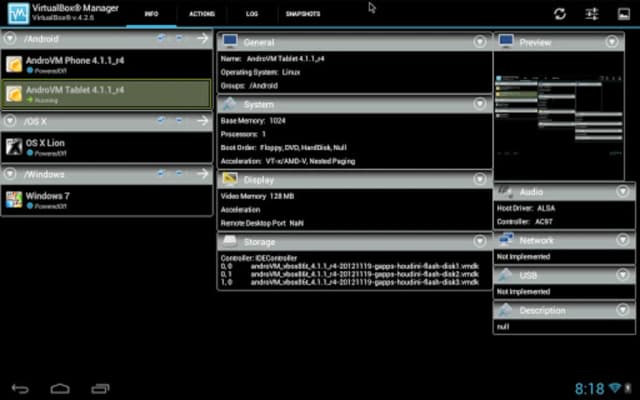This screenshot has width=640, height=400.
Task: Click the OS X Lion machine icon
Action: tap(14, 147)
